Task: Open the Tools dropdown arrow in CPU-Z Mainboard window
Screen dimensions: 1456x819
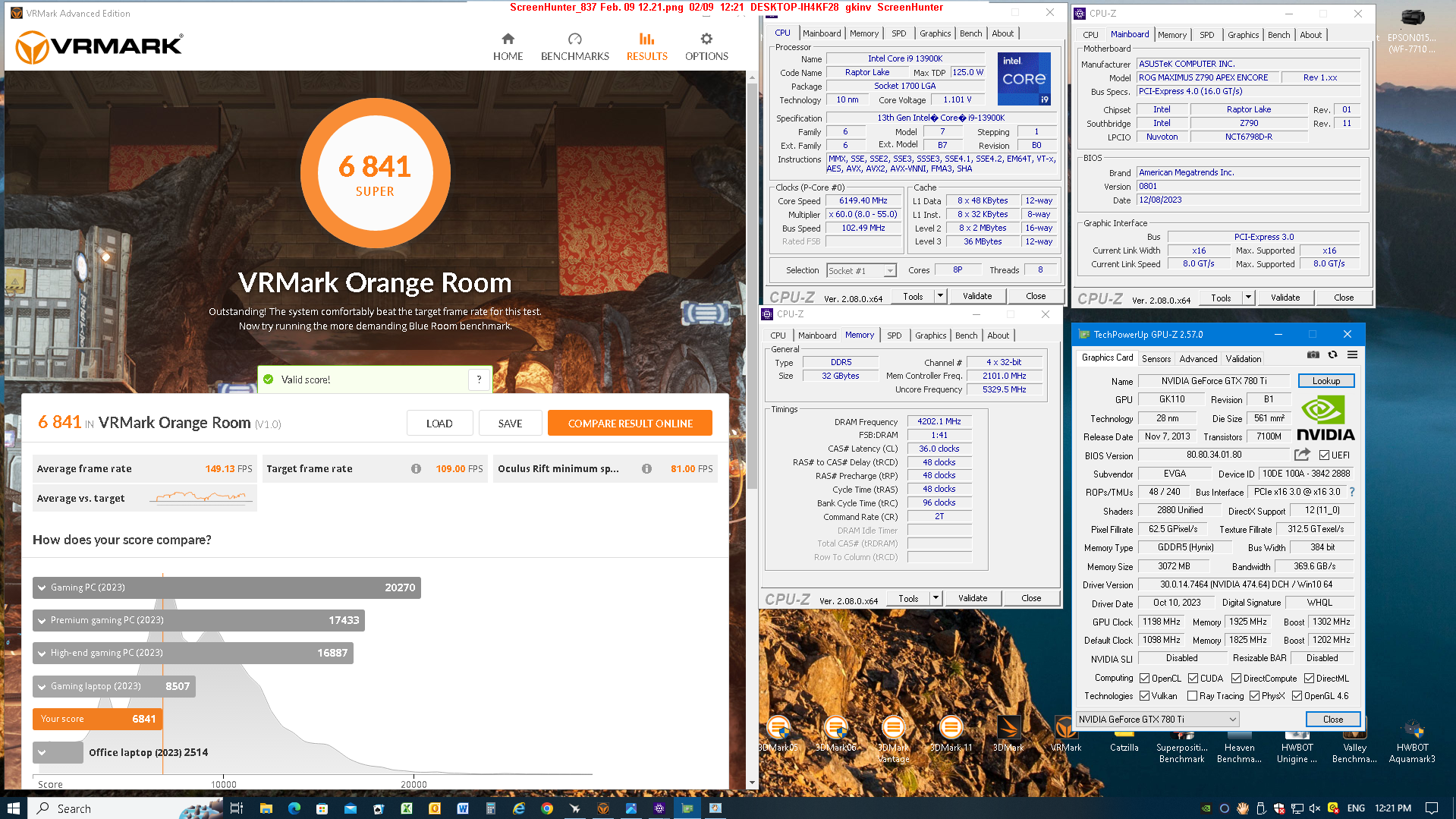Action: [x=1248, y=298]
